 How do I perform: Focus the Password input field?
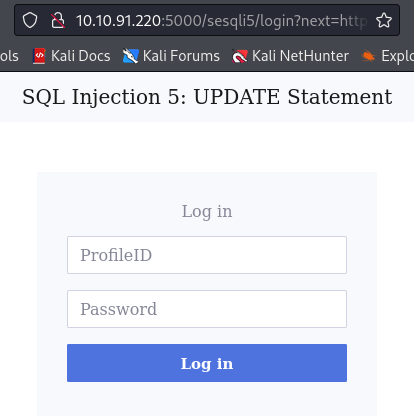[x=207, y=309]
